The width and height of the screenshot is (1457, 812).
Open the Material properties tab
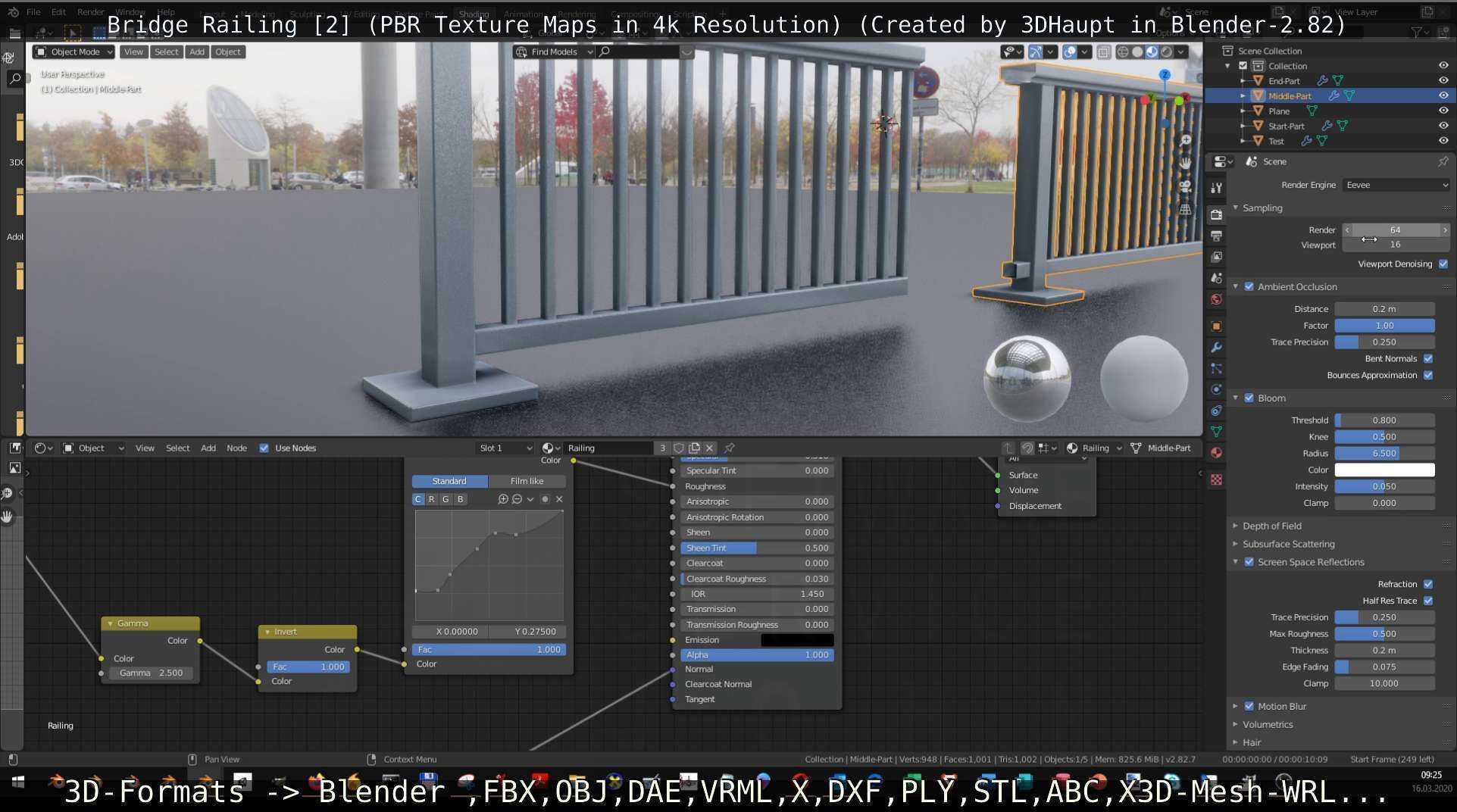(1216, 452)
